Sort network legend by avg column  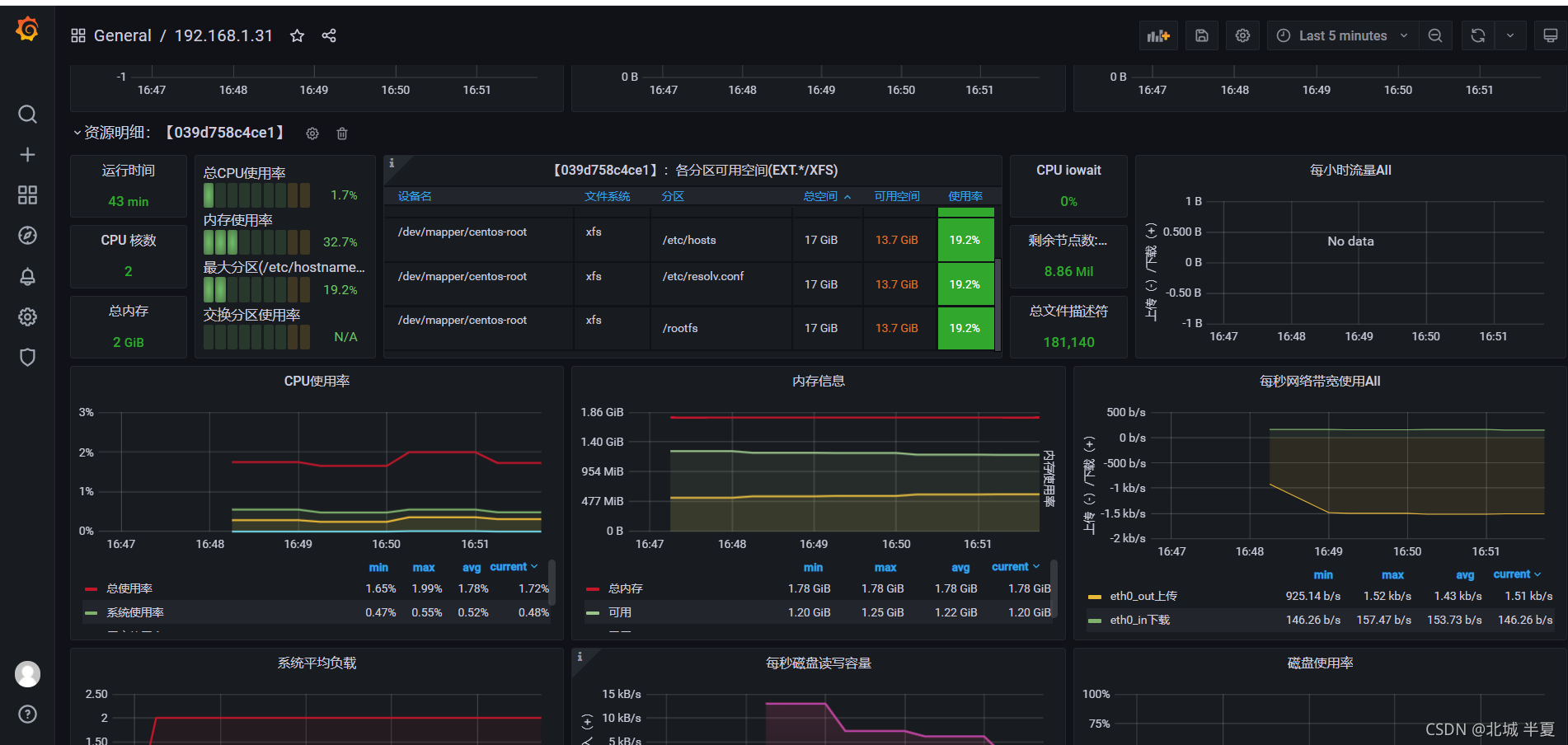1465,574
